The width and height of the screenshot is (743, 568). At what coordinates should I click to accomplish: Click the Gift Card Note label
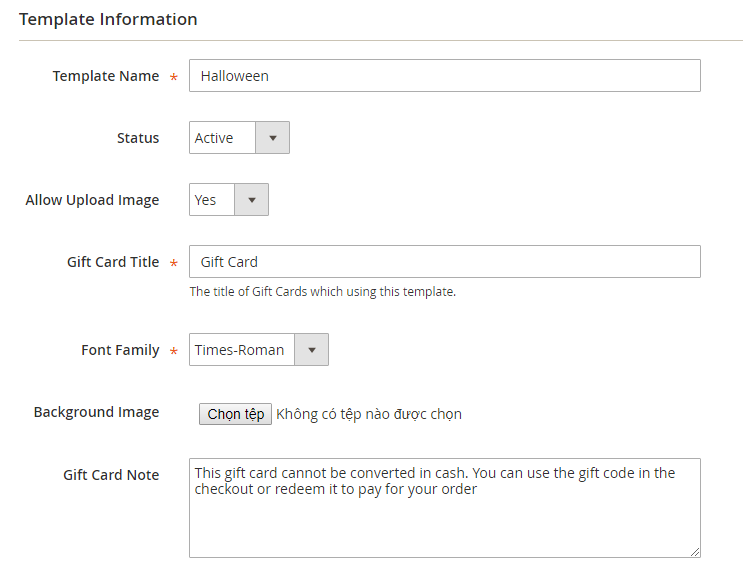click(x=111, y=475)
